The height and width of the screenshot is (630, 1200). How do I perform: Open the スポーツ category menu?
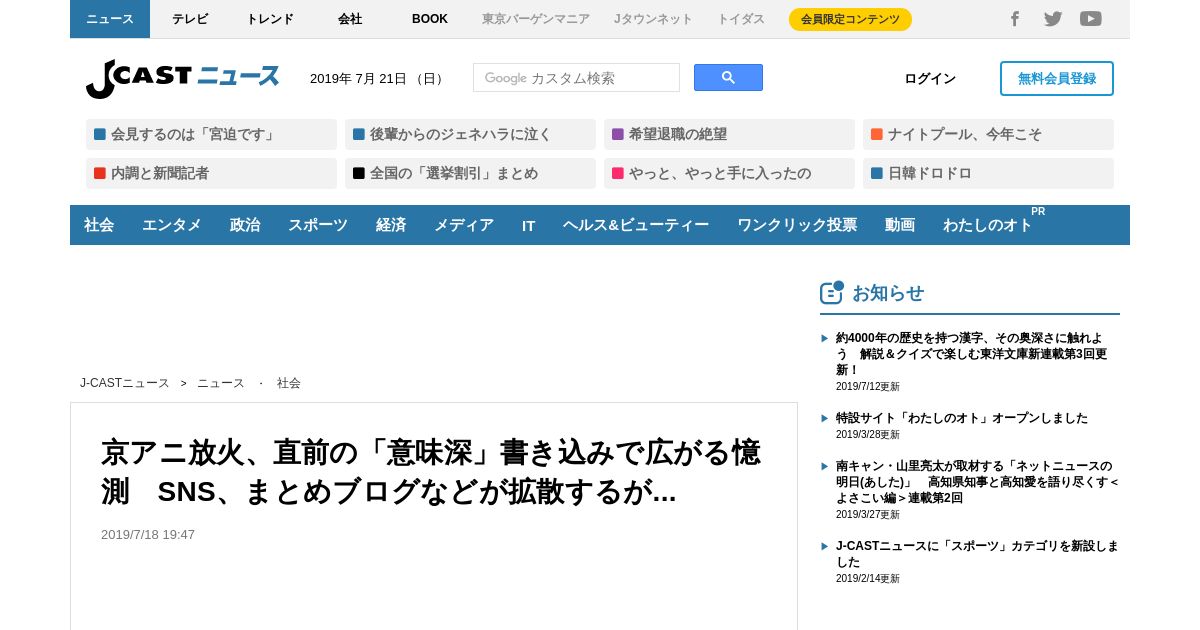318,225
